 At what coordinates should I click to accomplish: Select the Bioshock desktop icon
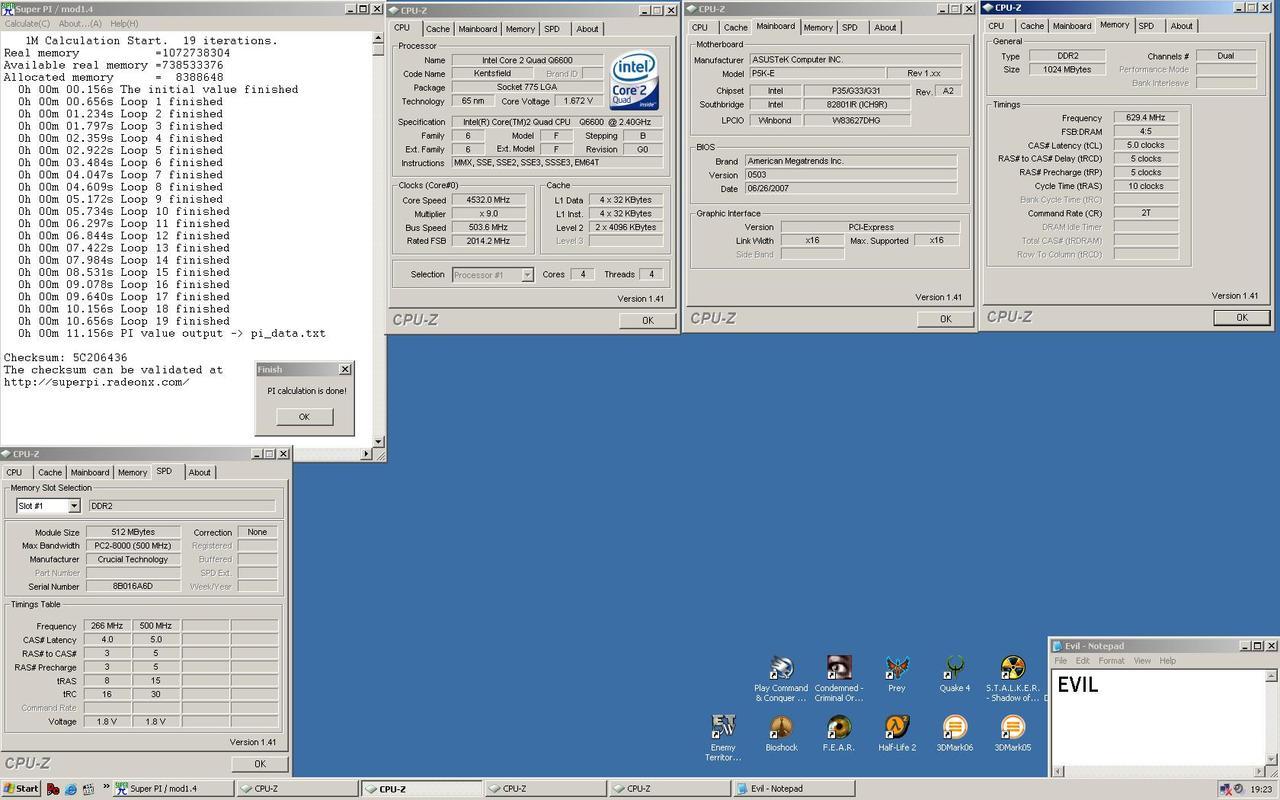coord(781,734)
